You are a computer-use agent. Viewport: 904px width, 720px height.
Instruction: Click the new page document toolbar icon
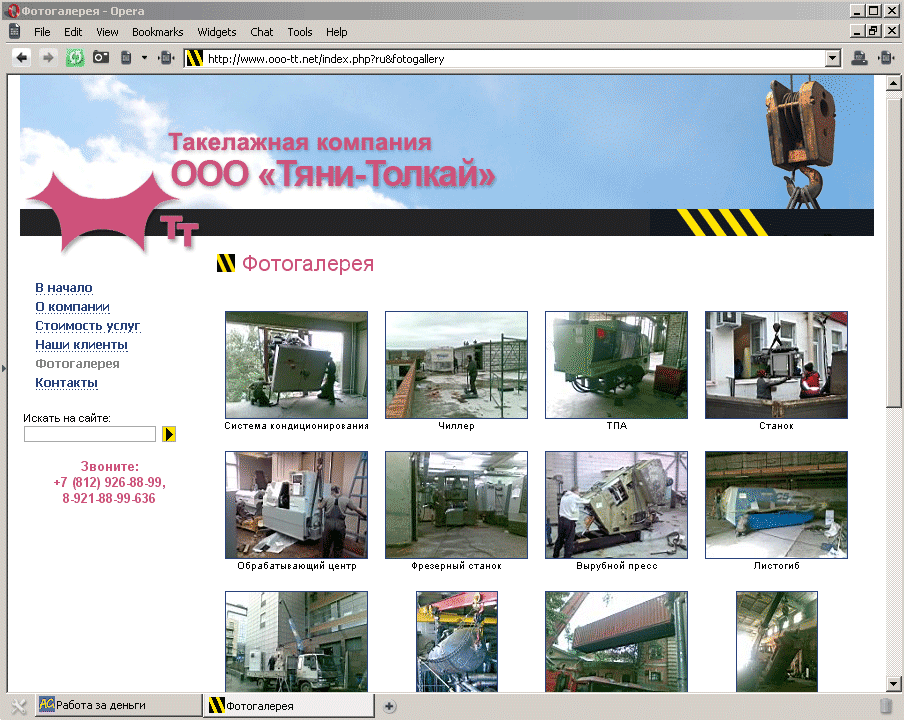pos(126,58)
